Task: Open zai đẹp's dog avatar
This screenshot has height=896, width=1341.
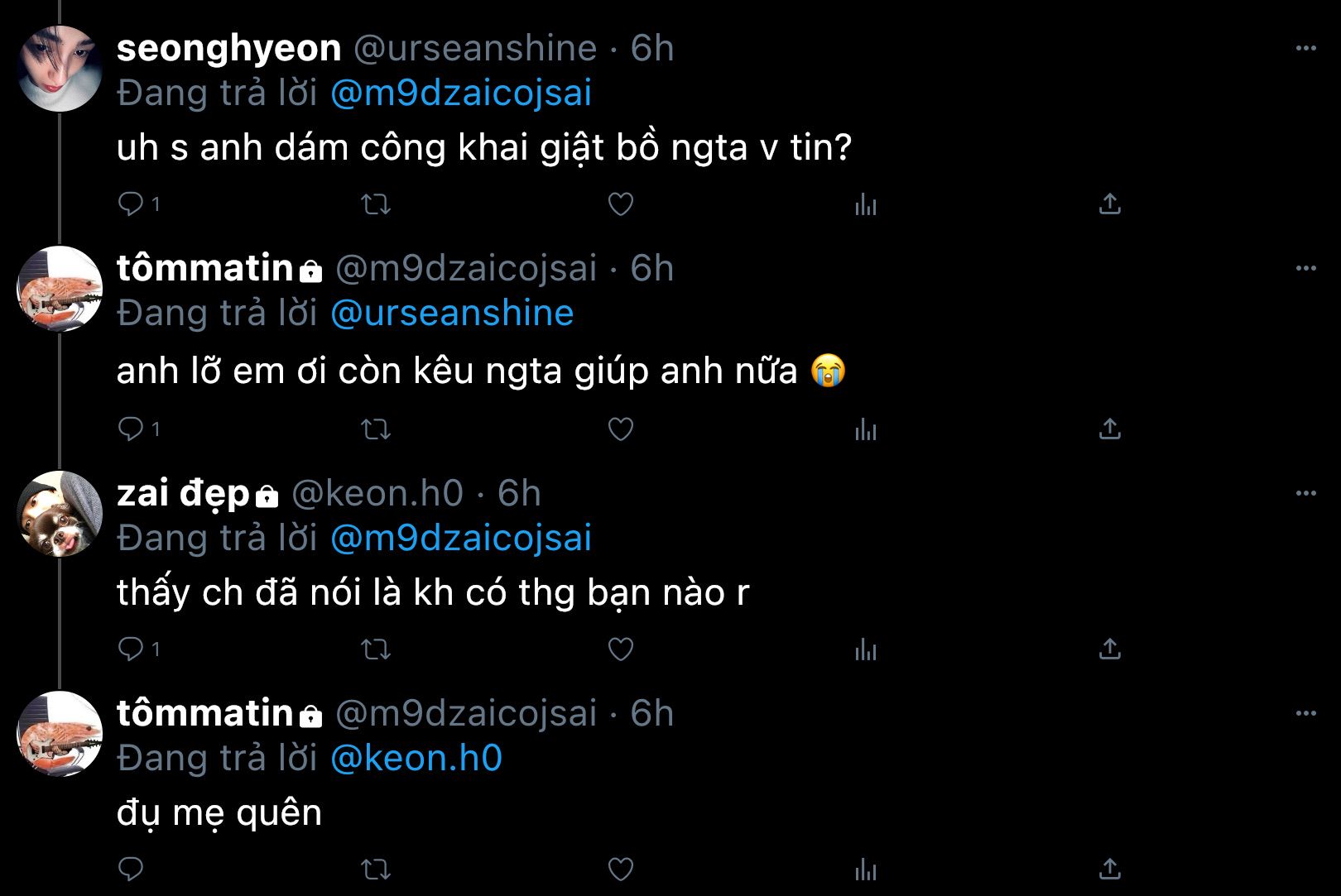Action: coord(60,514)
